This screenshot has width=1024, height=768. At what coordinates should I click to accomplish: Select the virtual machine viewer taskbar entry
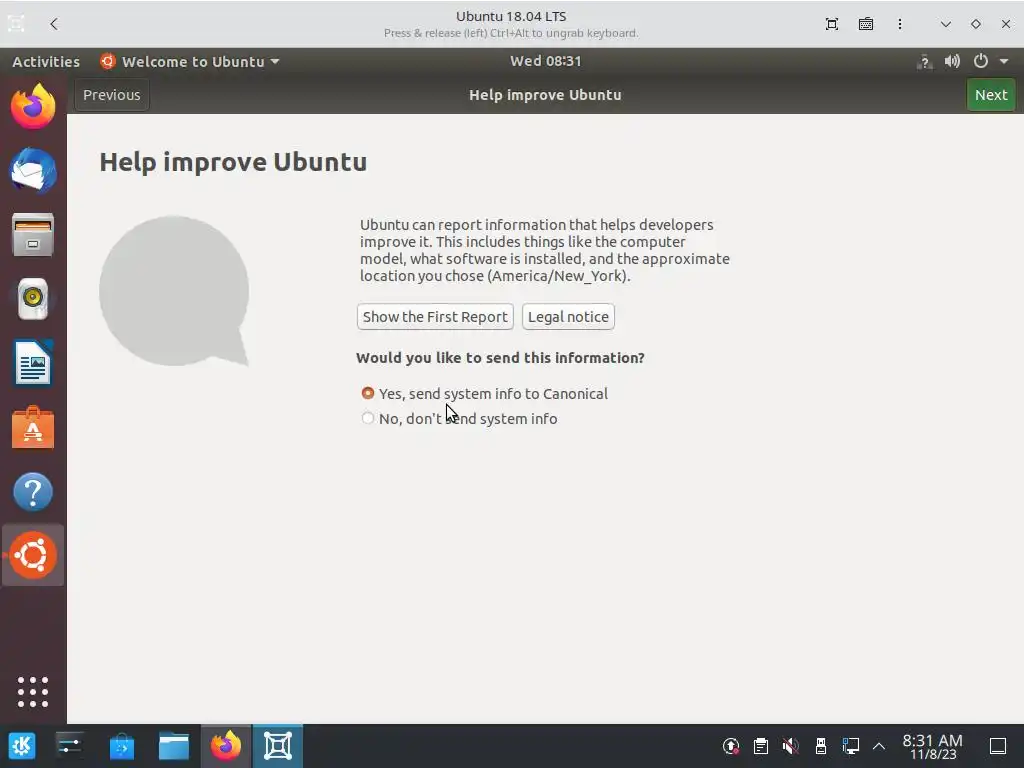[x=278, y=746]
